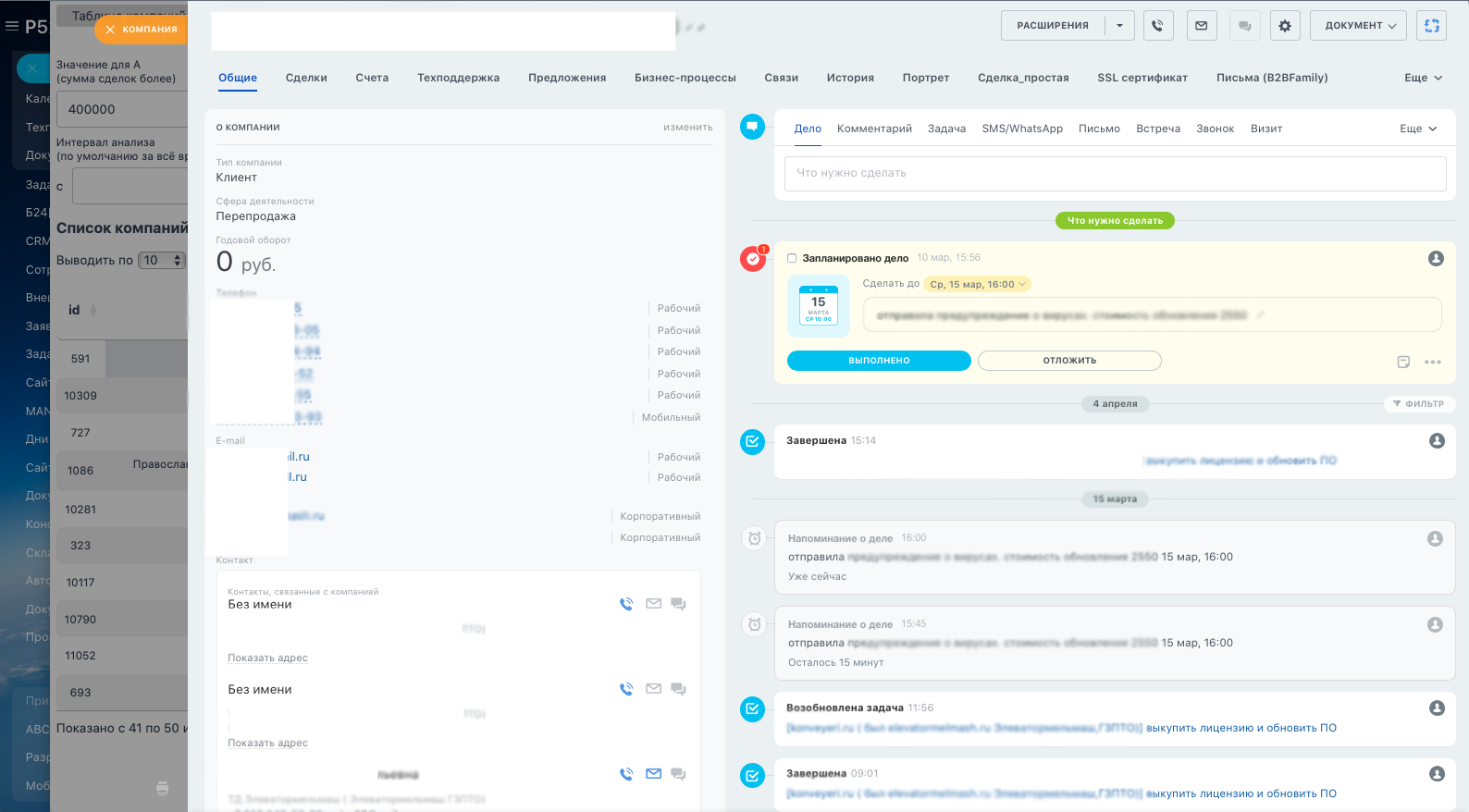Click the 'Отложить' button
1469x812 pixels.
click(x=1069, y=361)
